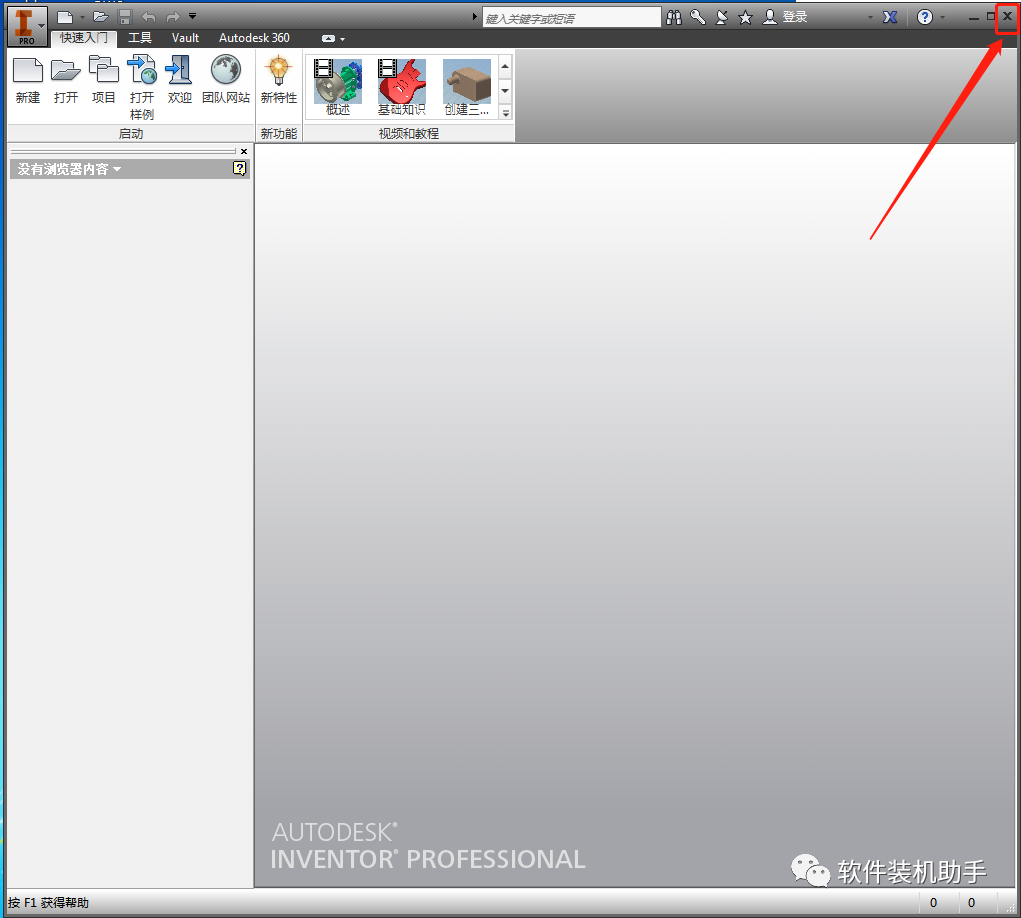Switch to the Autodesk 360 ribbon tab

tap(255, 38)
